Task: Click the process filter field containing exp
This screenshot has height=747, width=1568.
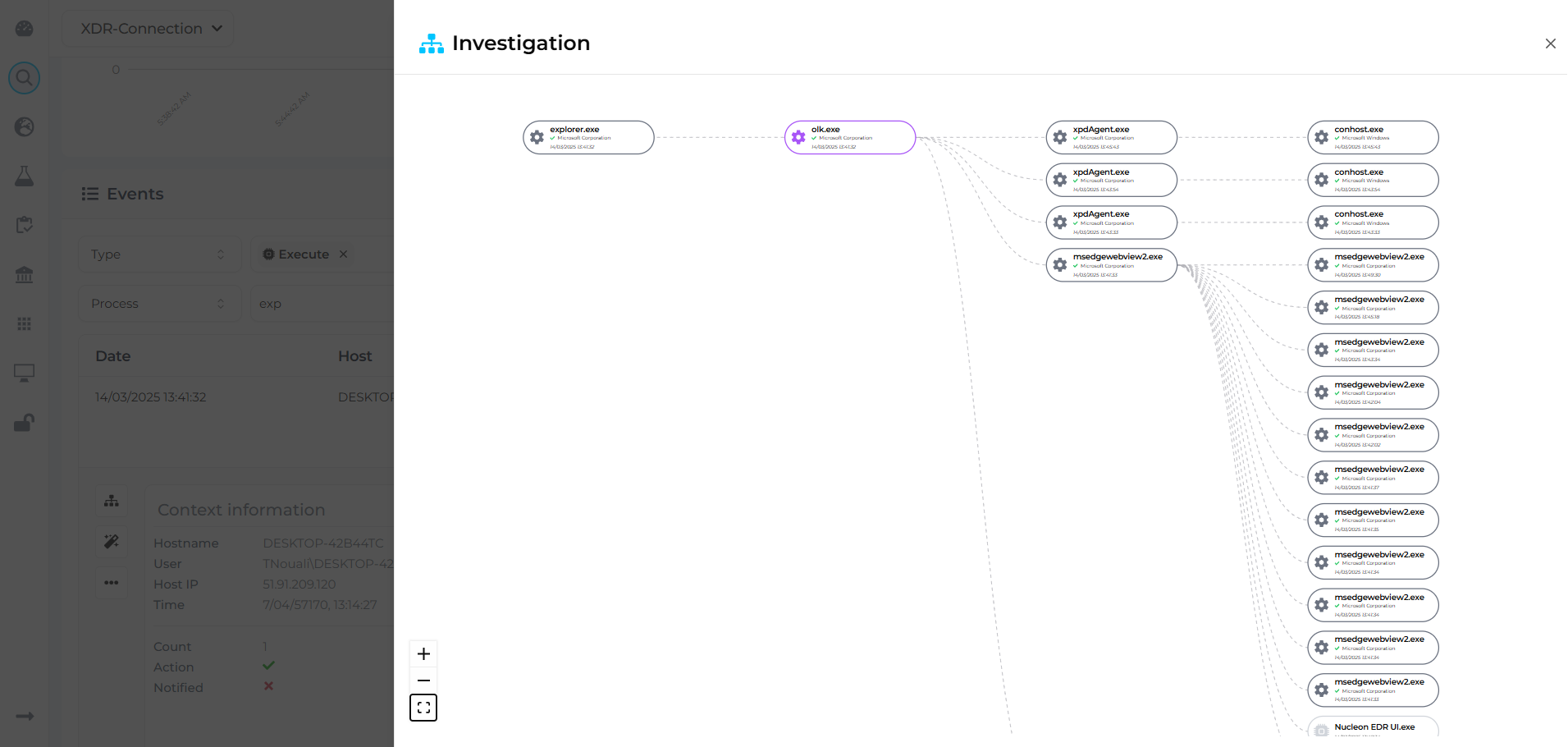Action: click(x=322, y=304)
